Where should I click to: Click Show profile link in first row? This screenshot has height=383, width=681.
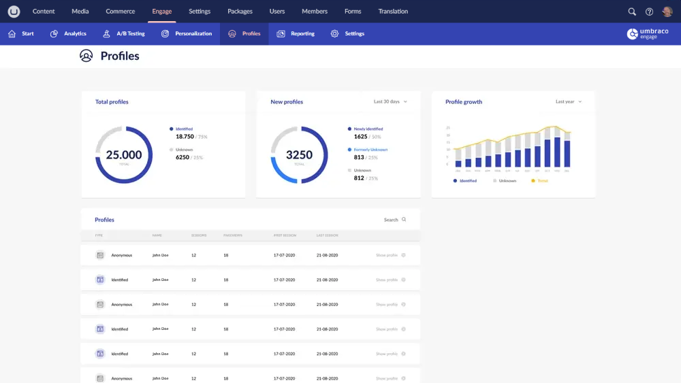tap(387, 255)
